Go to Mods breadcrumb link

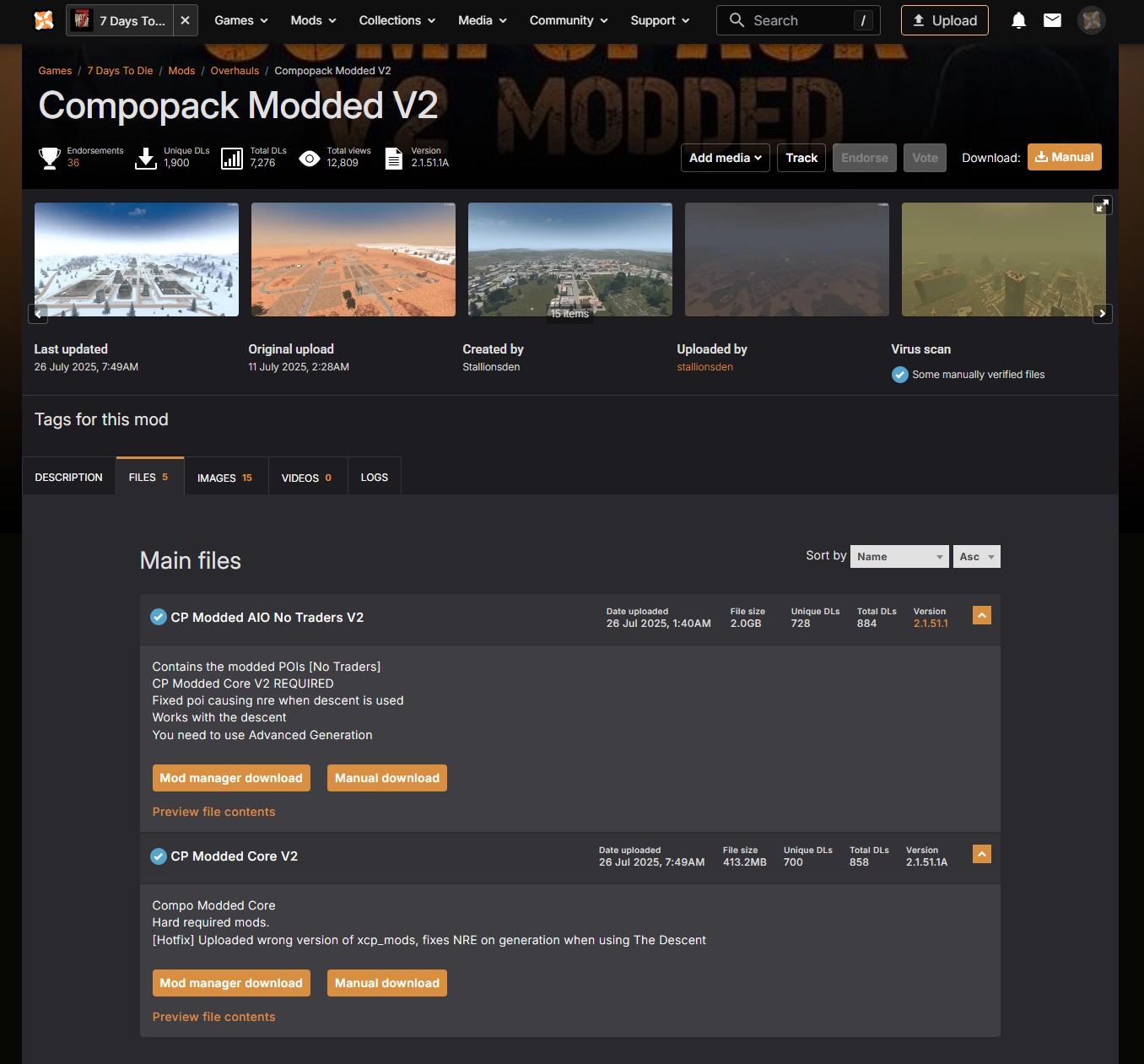[181, 71]
